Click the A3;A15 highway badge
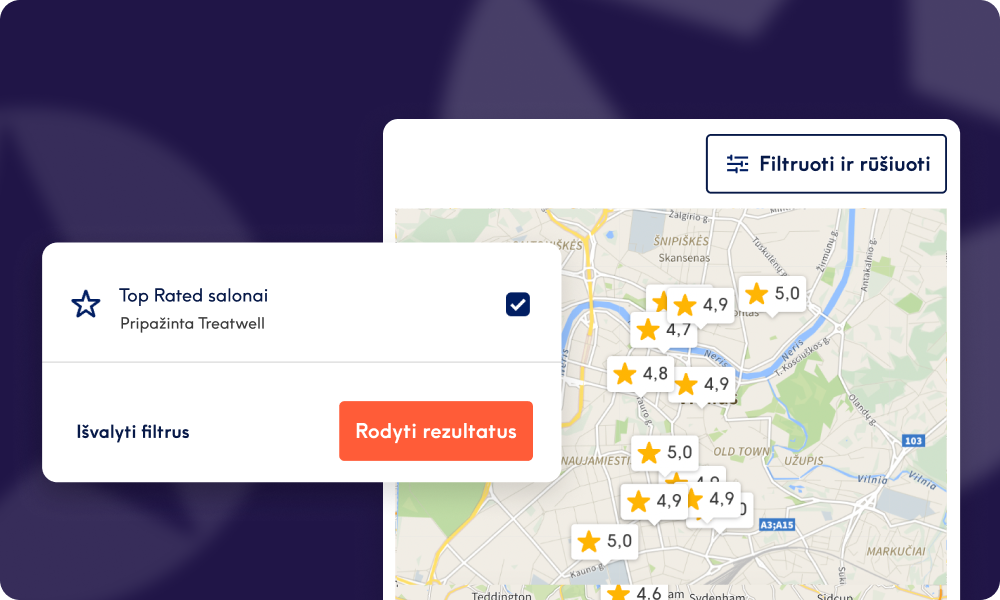 [x=776, y=524]
